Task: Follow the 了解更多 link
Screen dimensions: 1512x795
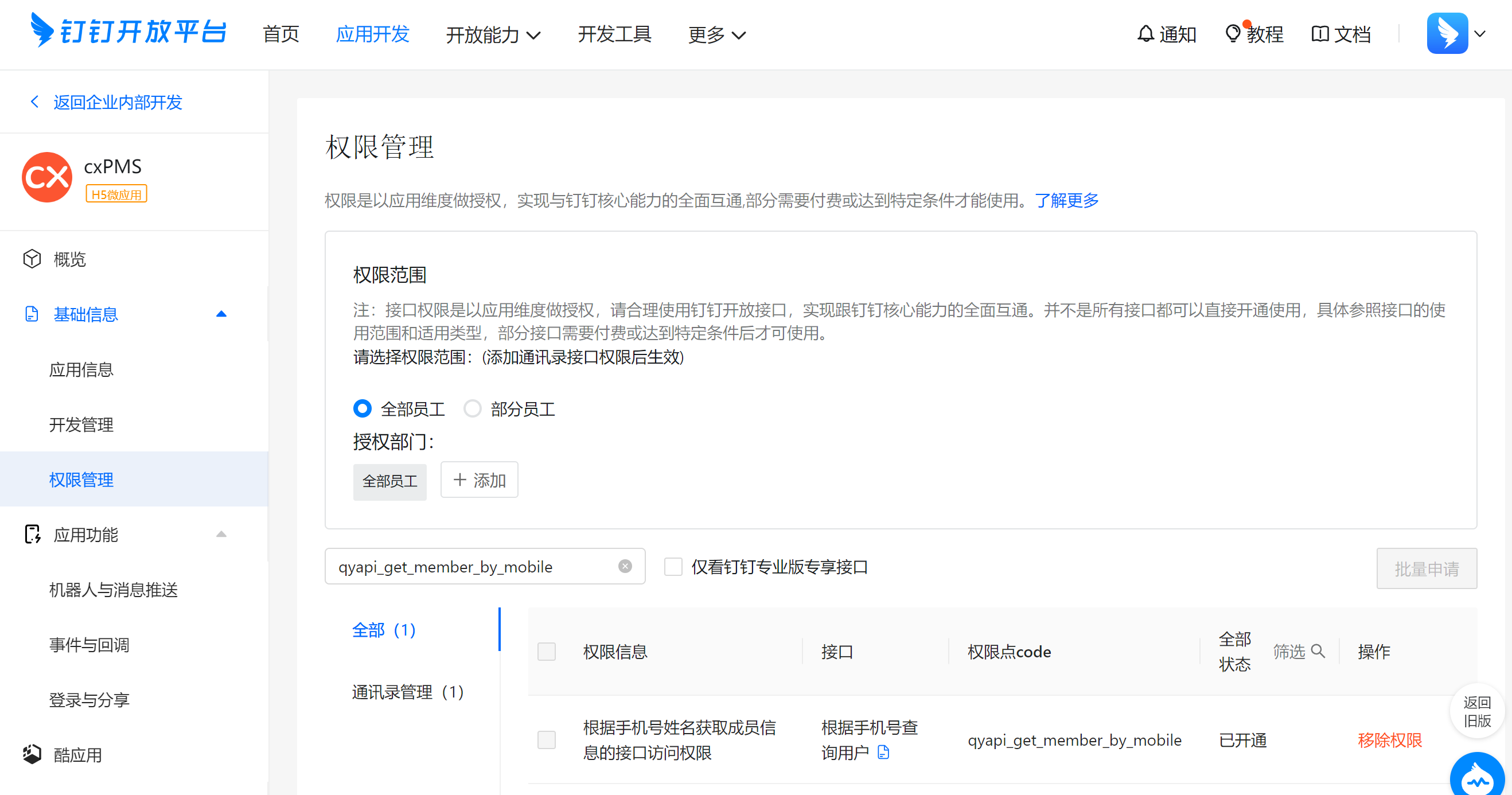Action: click(x=1066, y=200)
